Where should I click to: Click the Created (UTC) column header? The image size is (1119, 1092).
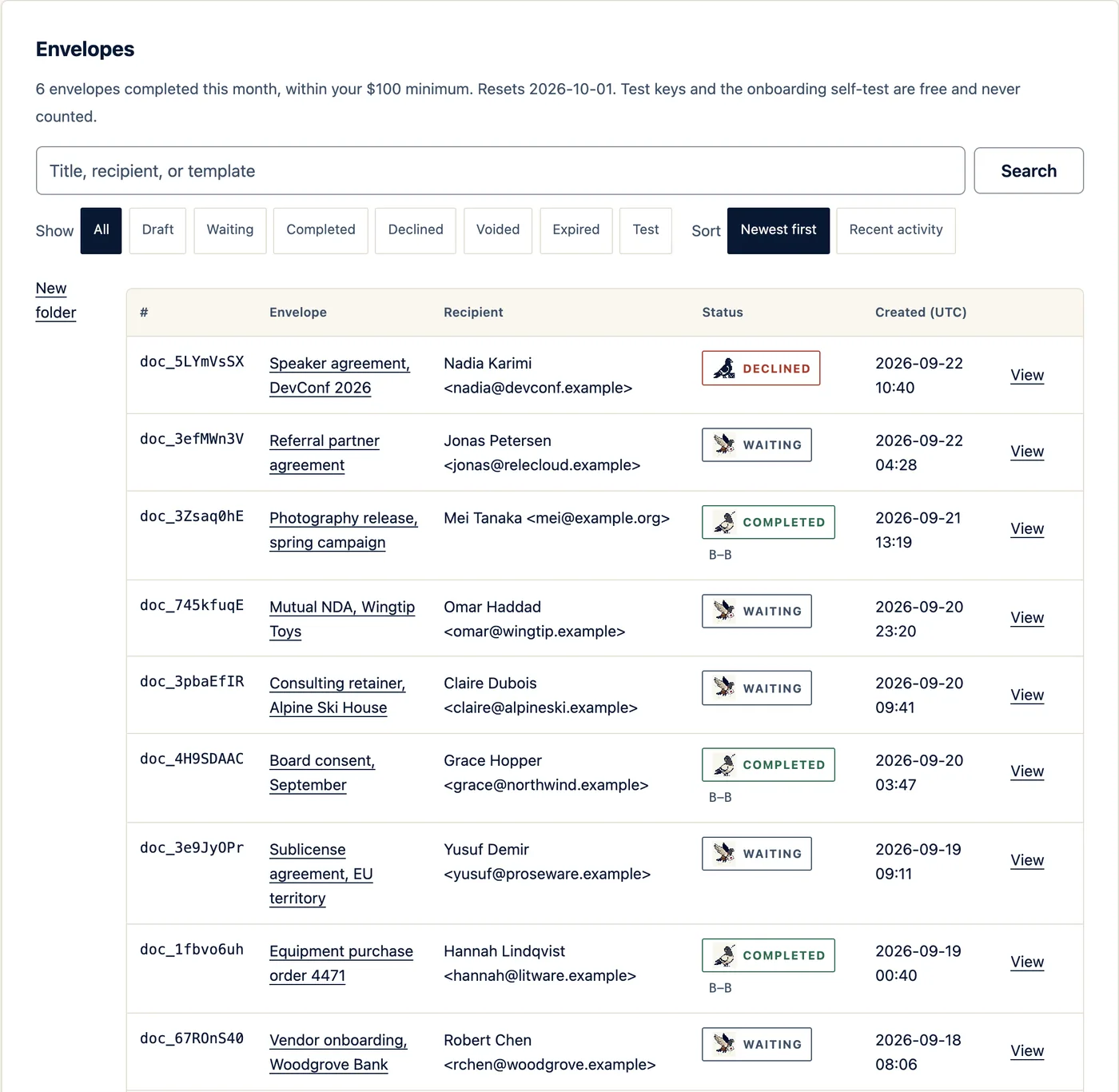921,313
